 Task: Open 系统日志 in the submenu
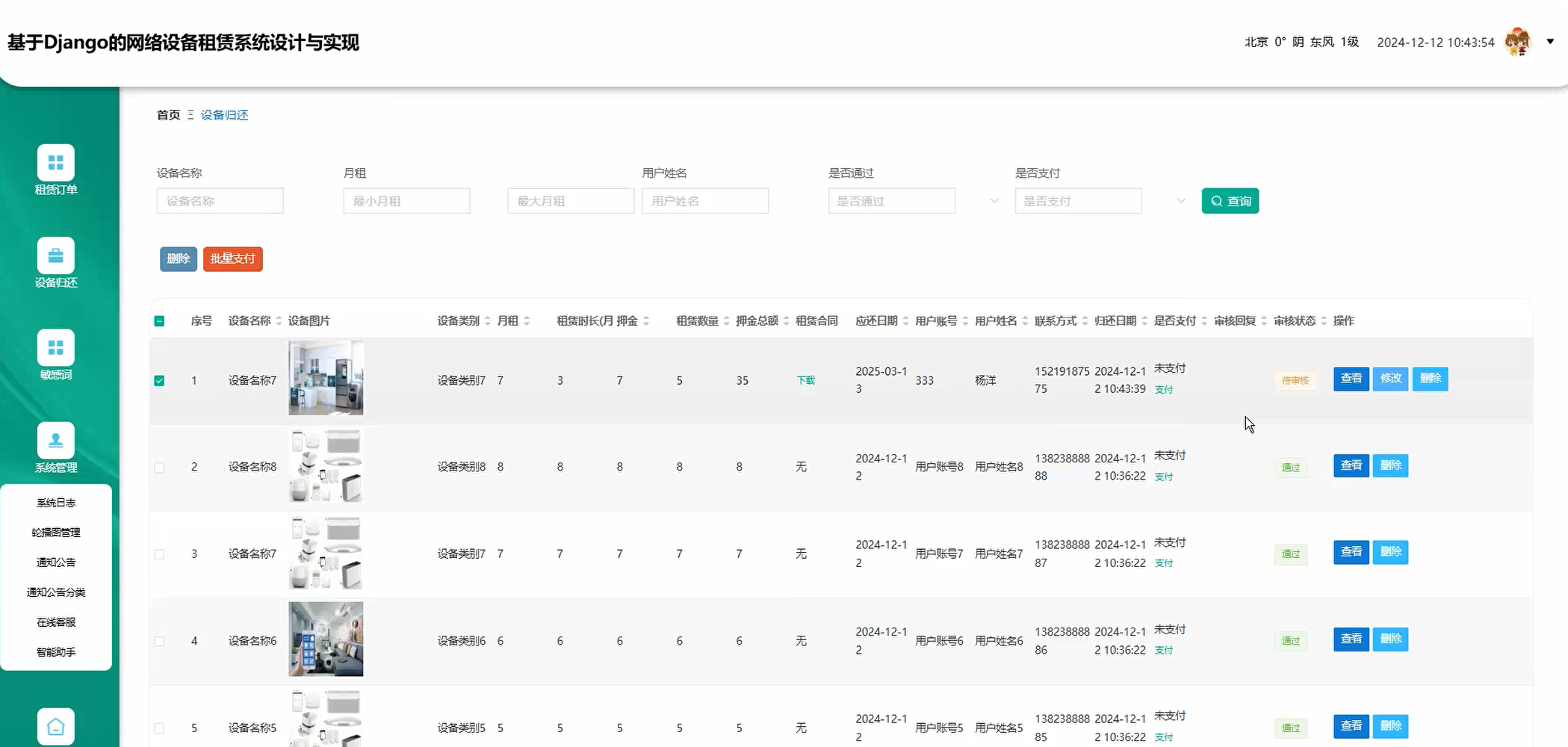pyautogui.click(x=56, y=503)
